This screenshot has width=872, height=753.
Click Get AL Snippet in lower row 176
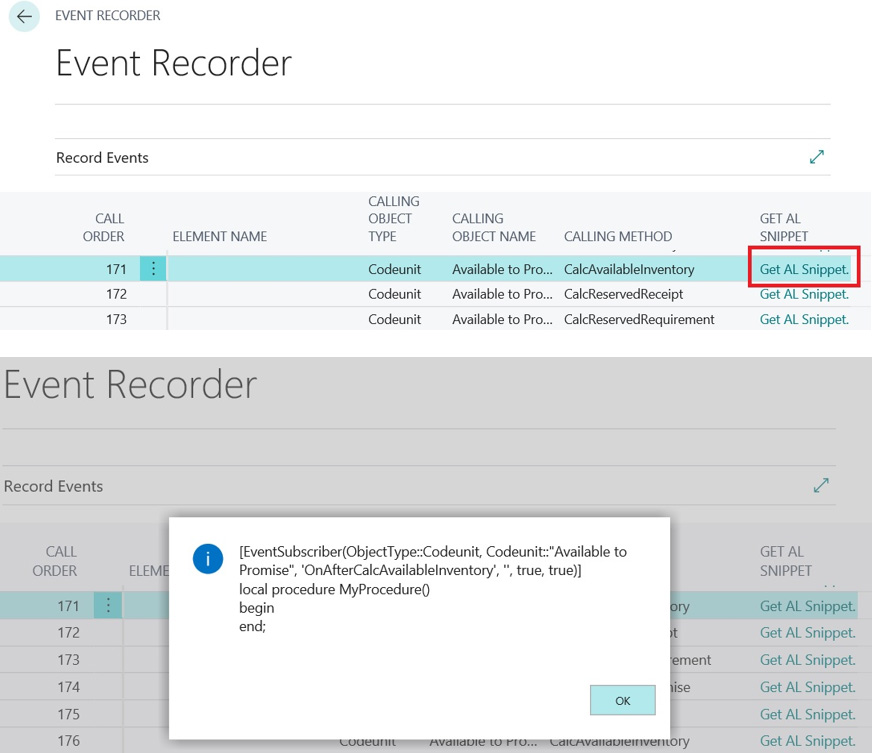coord(807,741)
